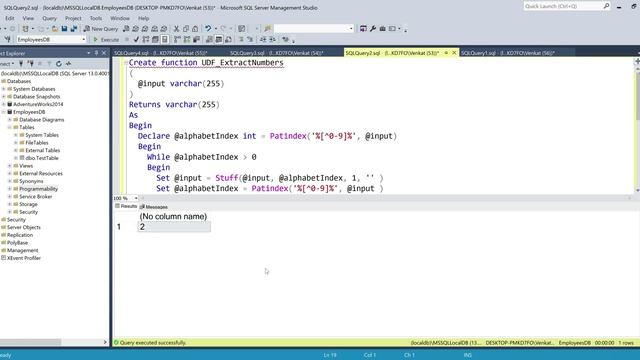The image size is (640, 360).
Task: Click the Uncomment selected lines icon
Action: pos(250,40)
